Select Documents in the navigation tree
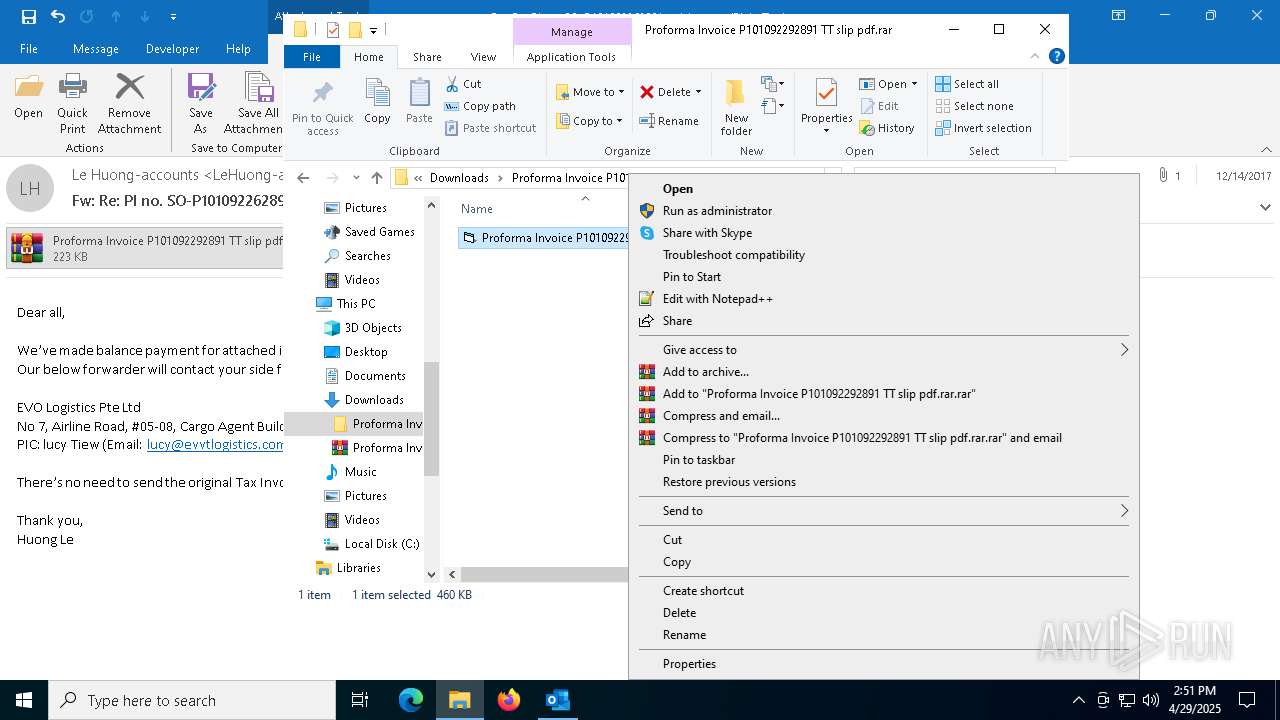 tap(364, 376)
